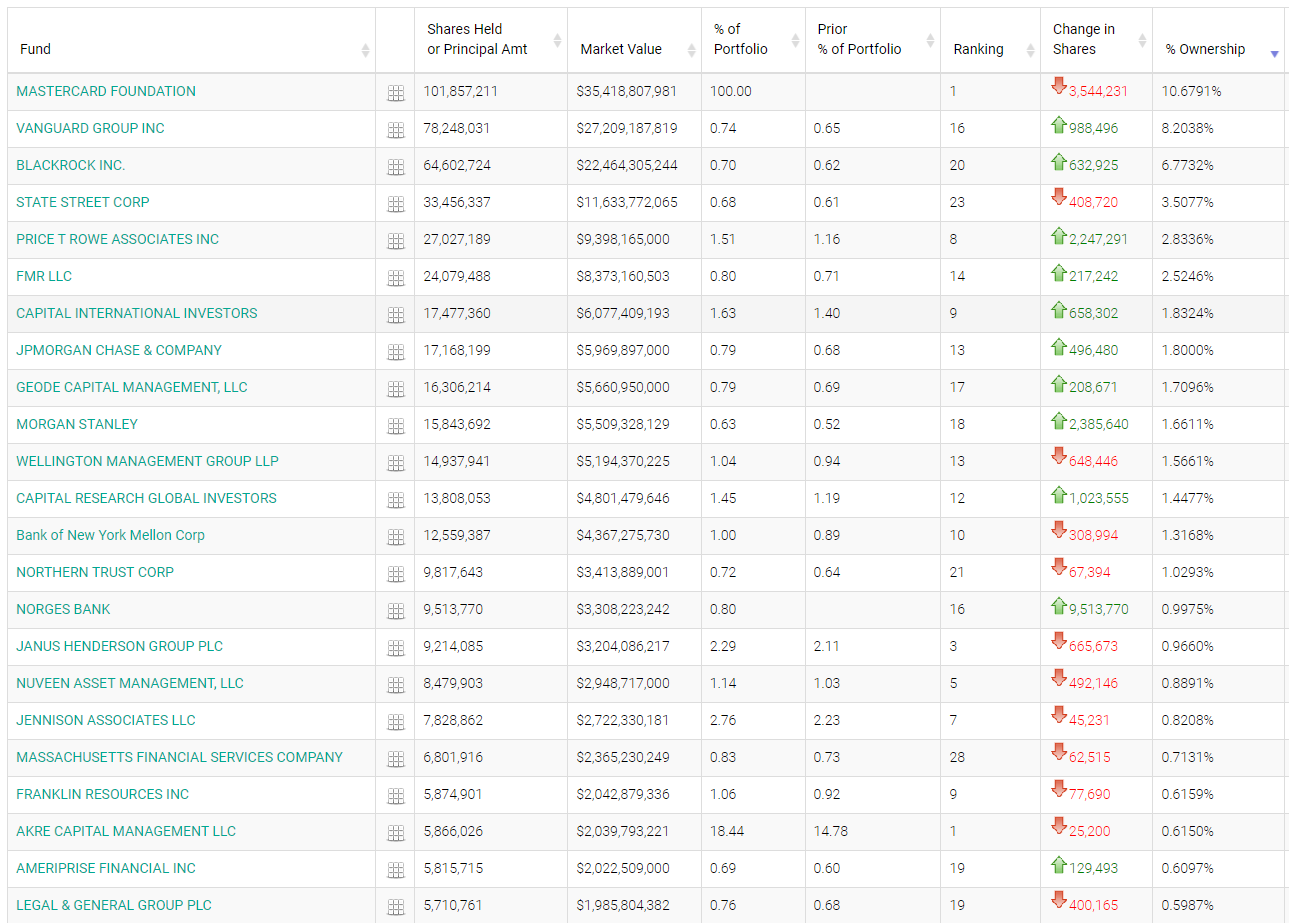Open grid icon for NORGES BANK row

coord(396,611)
